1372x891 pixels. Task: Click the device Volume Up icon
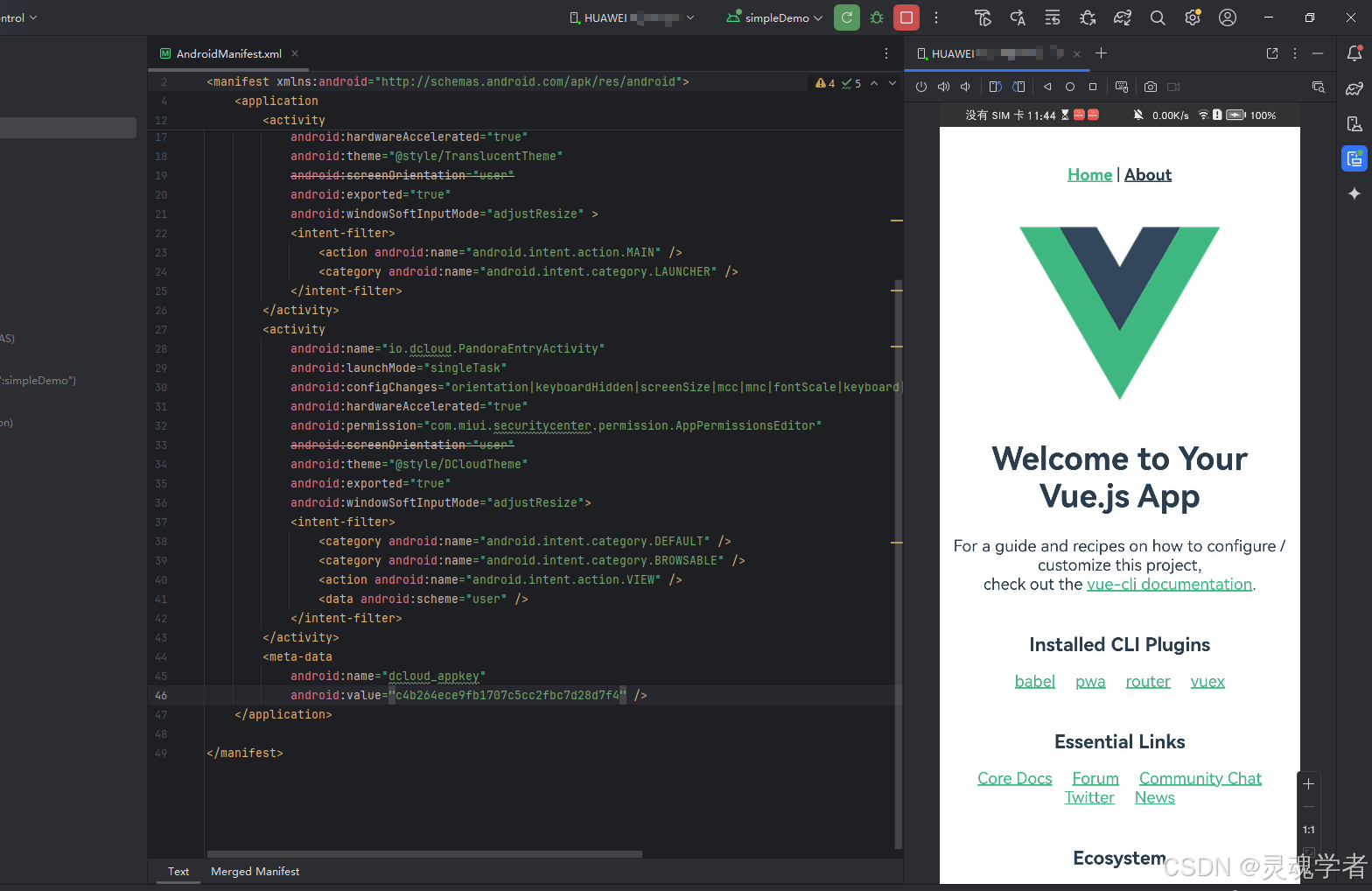pos(943,87)
